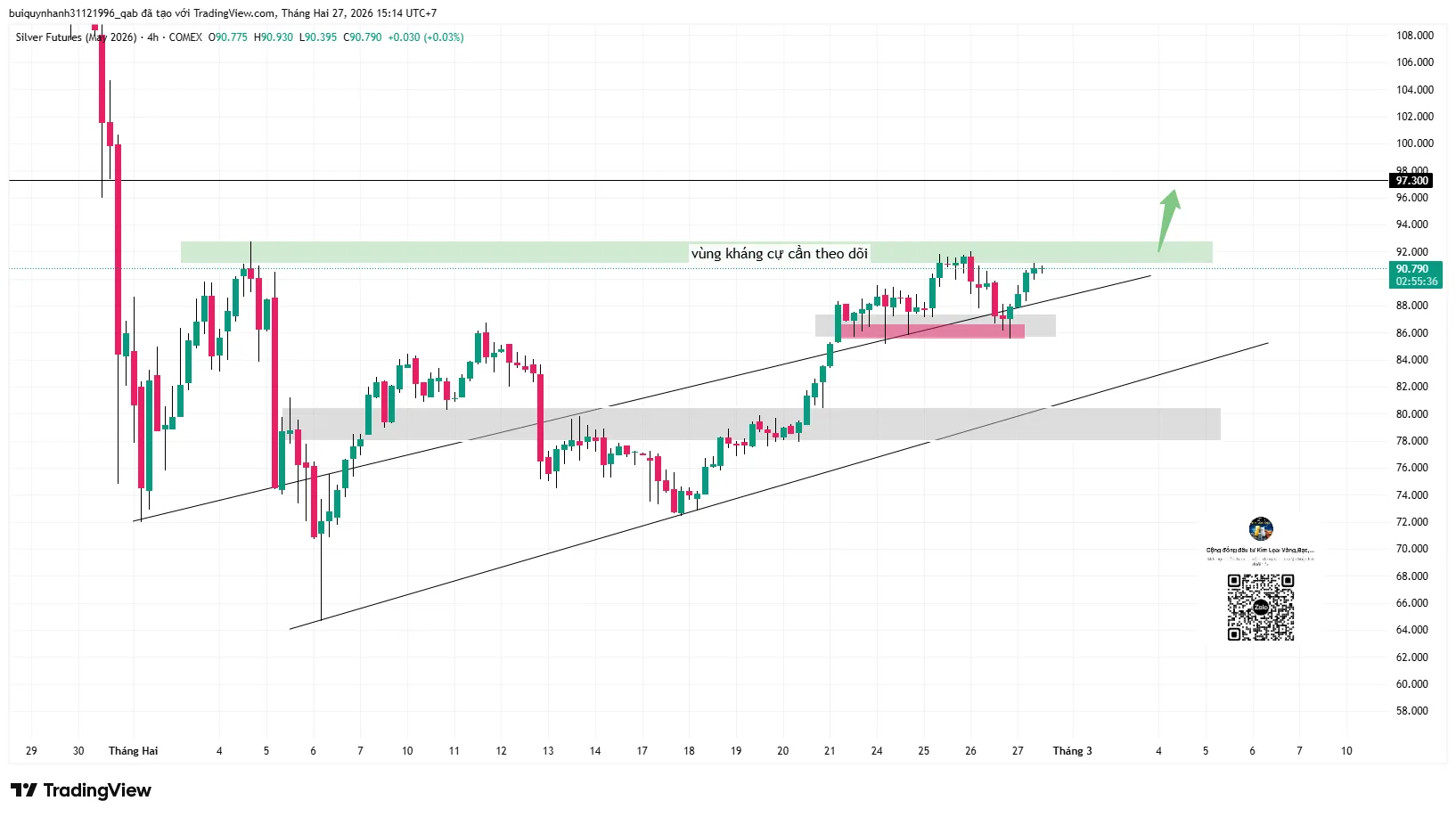Click the 97.300 price label on axis

1411,181
